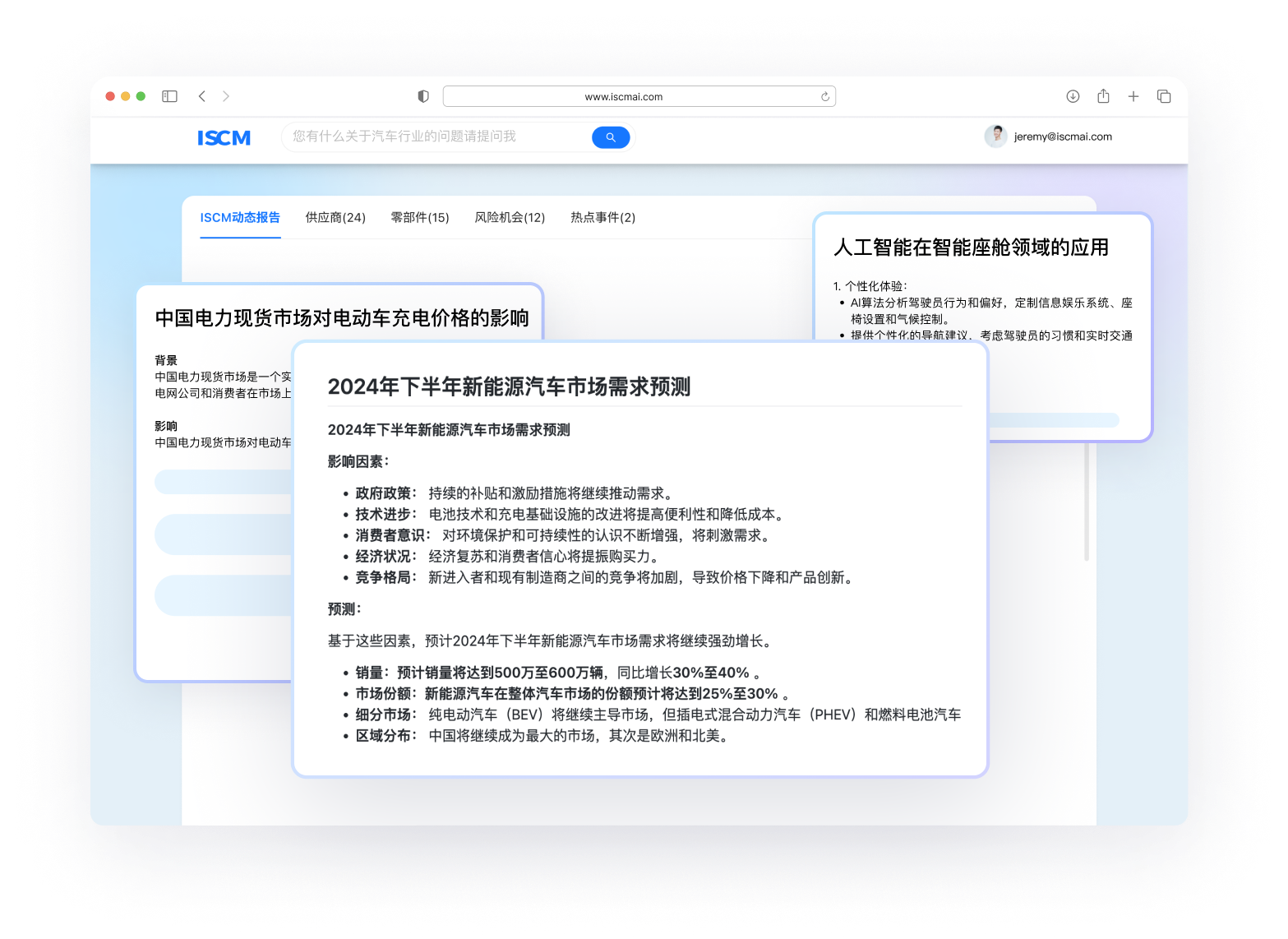Image resolution: width=1288 pixels, height=939 pixels.
Task: Click the reload icon inside the address bar
Action: click(x=824, y=95)
